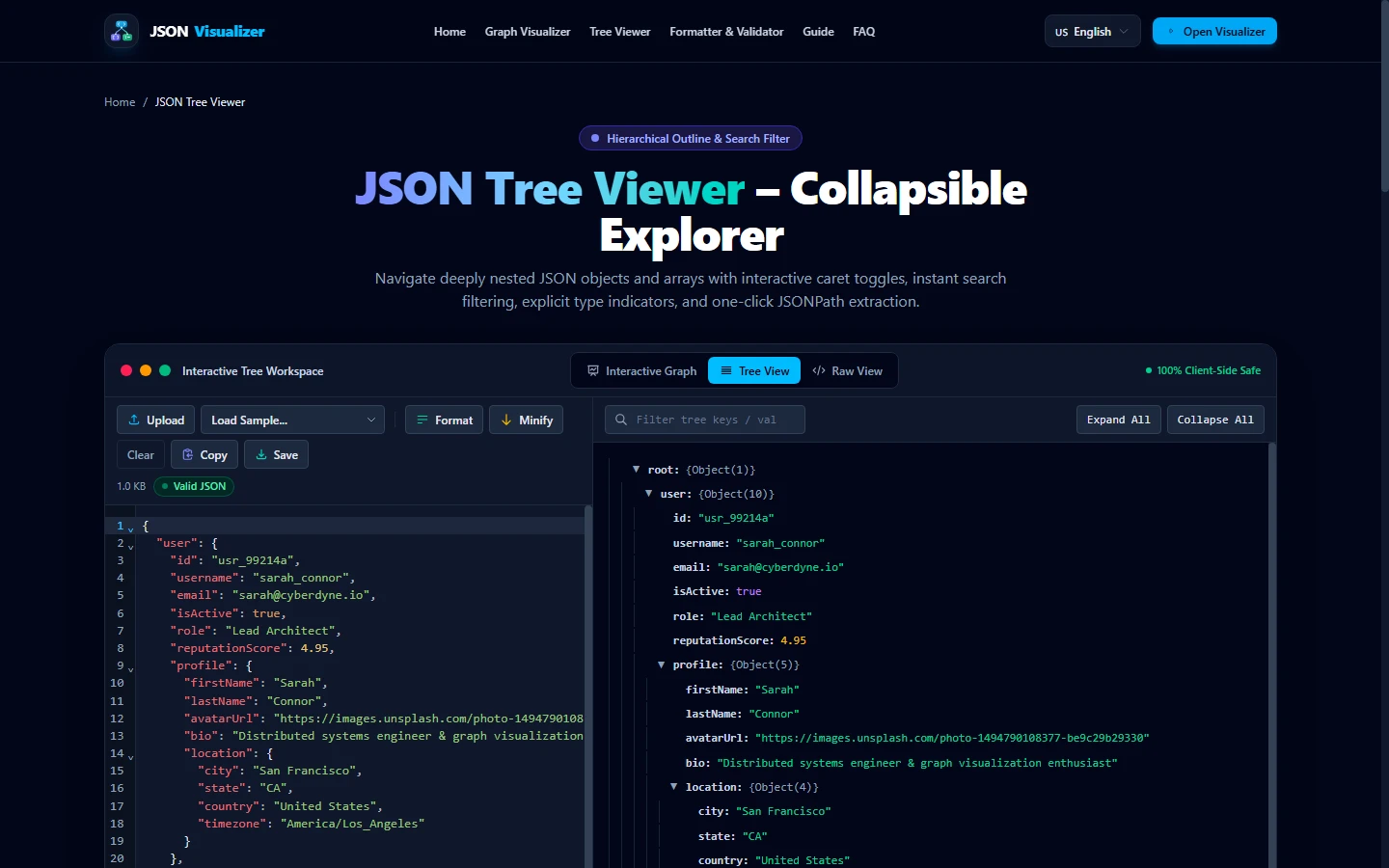The width and height of the screenshot is (1389, 868).
Task: Format the JSON with the Format button
Action: click(x=445, y=420)
